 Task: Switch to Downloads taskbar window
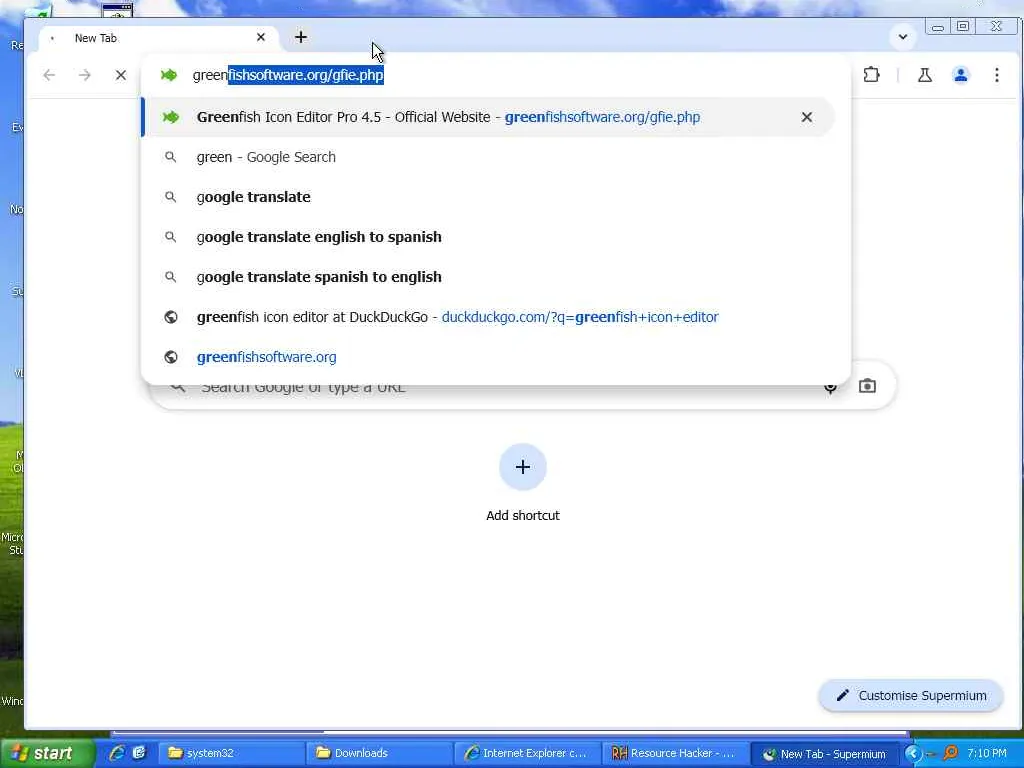(x=379, y=753)
